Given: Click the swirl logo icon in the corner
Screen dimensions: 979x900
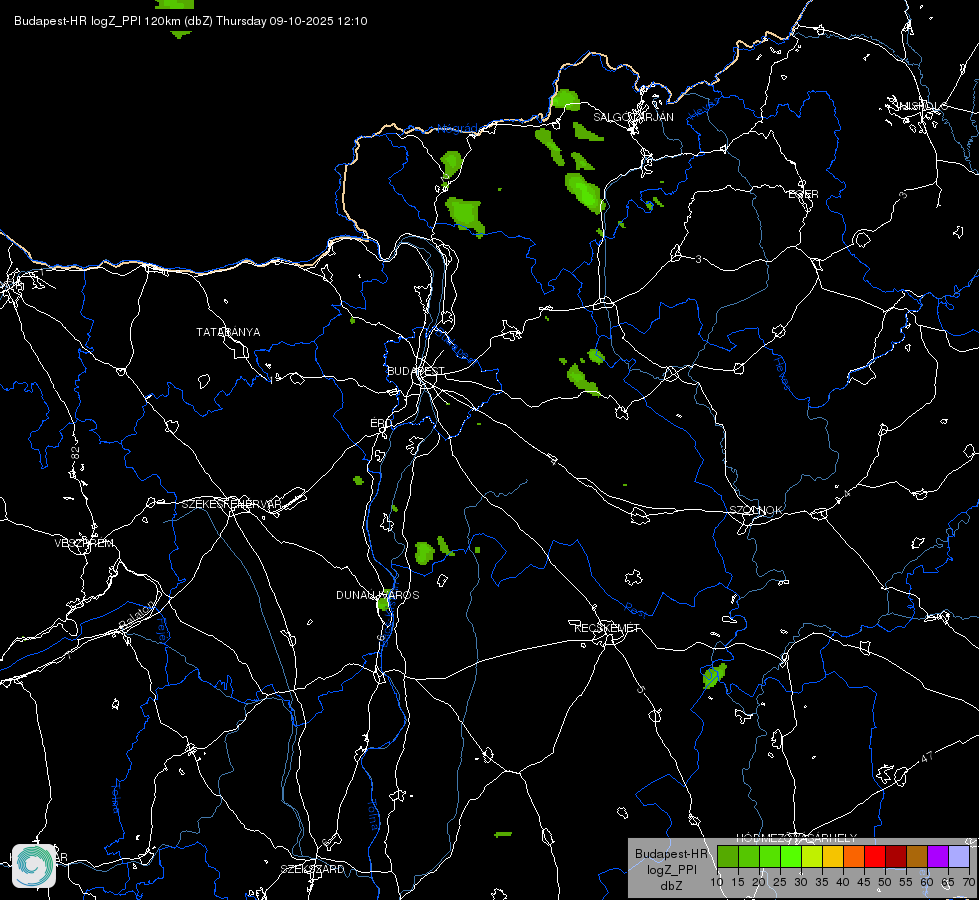Looking at the screenshot, I should 34,865.
